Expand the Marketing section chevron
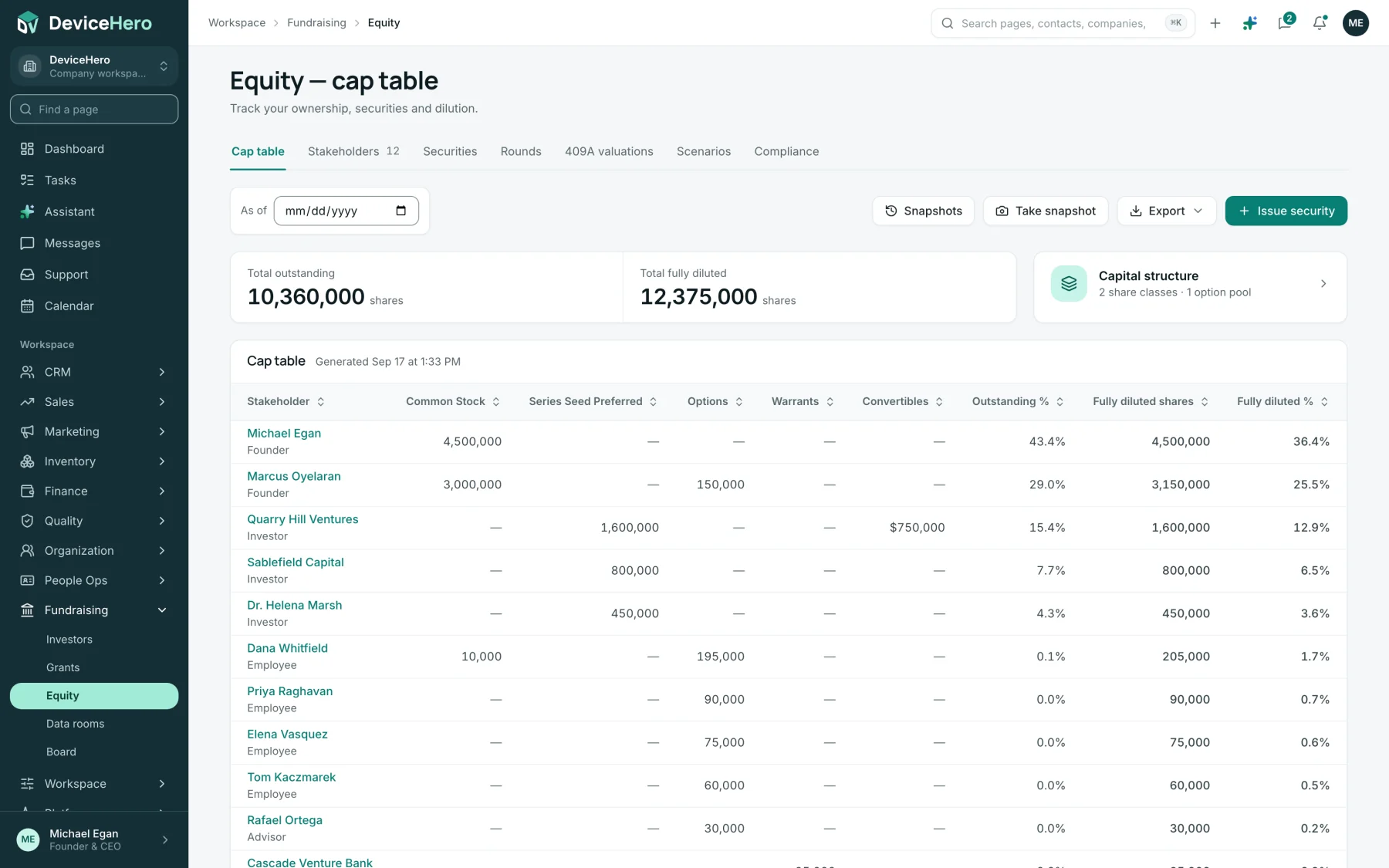This screenshot has width=1389, height=868. (x=162, y=431)
